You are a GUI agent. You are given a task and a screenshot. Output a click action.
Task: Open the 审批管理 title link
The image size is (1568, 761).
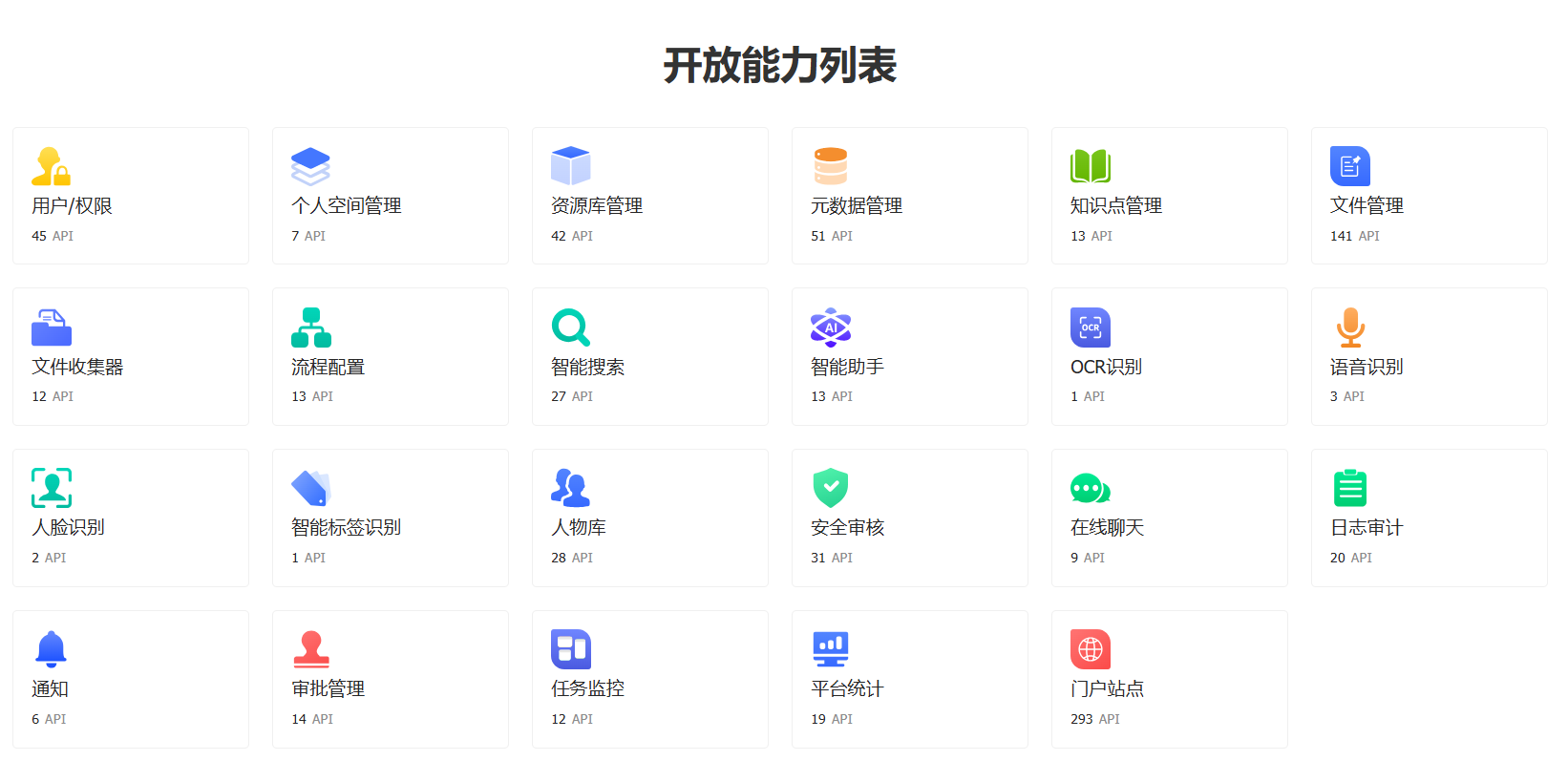[328, 688]
